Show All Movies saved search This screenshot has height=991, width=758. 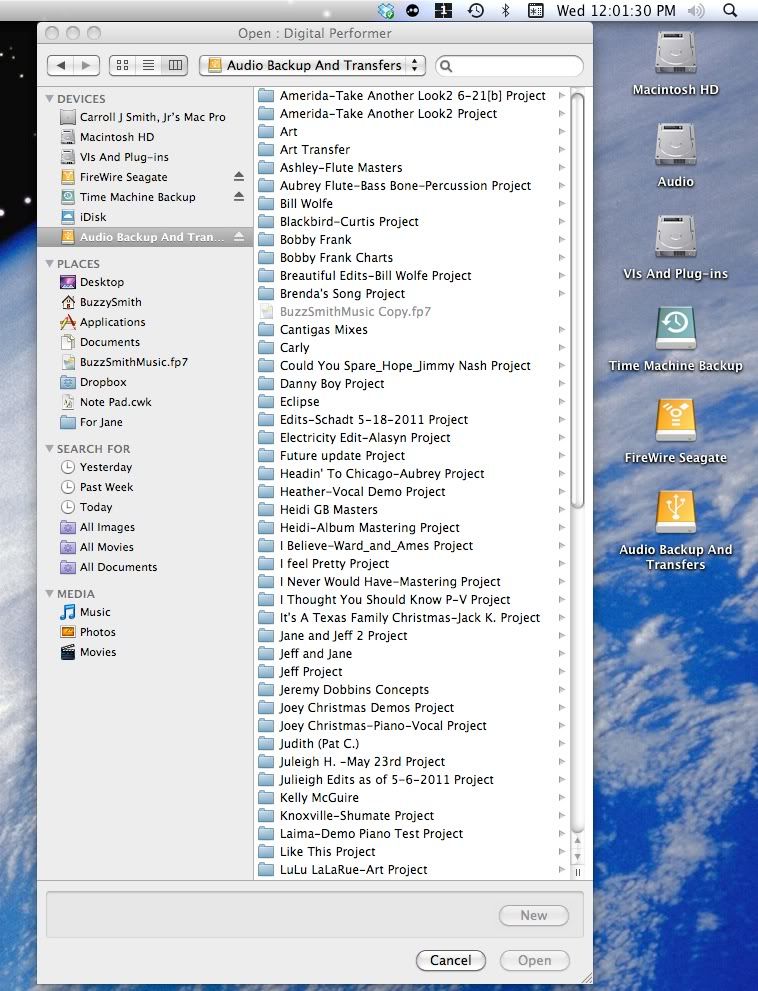coord(145,547)
